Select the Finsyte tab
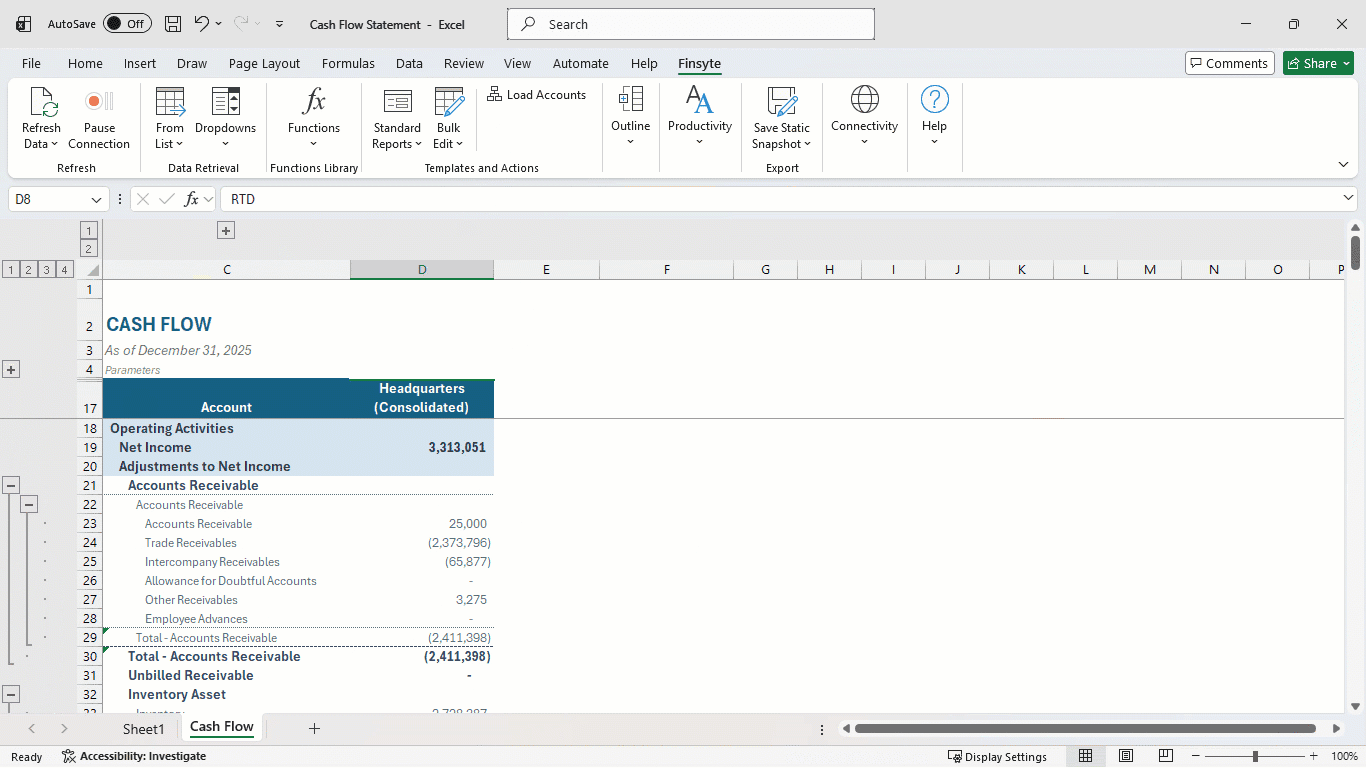The height and width of the screenshot is (768, 1366). coord(699,63)
